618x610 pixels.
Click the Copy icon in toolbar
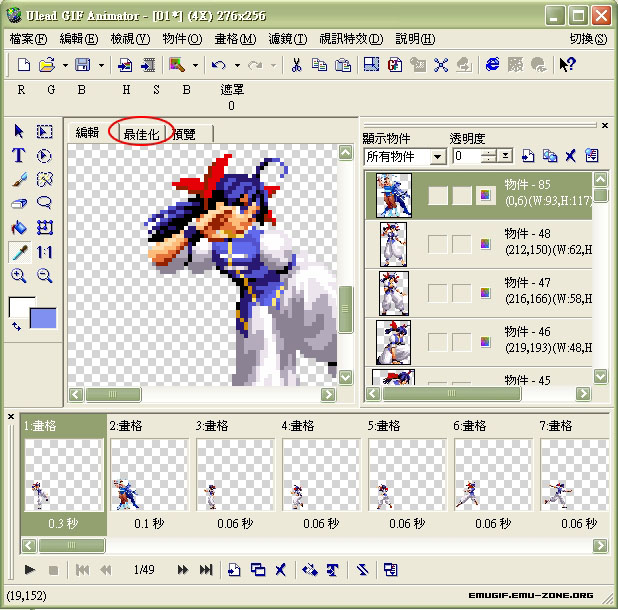319,65
